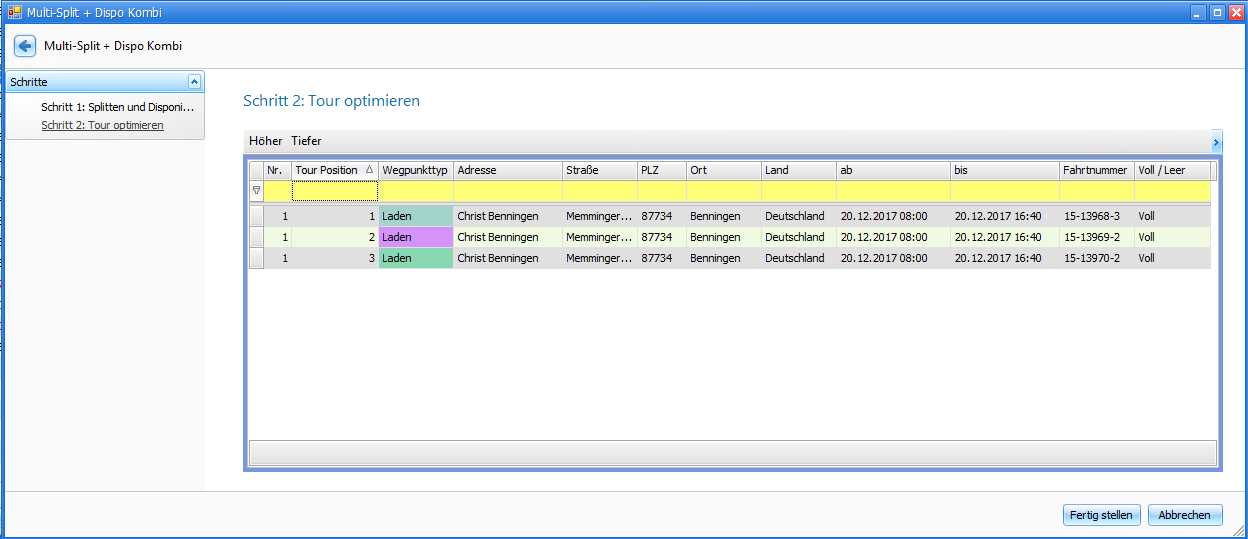Click the toolbar overflow arrow at right
Viewport: 1248px width, 539px height.
click(1216, 141)
